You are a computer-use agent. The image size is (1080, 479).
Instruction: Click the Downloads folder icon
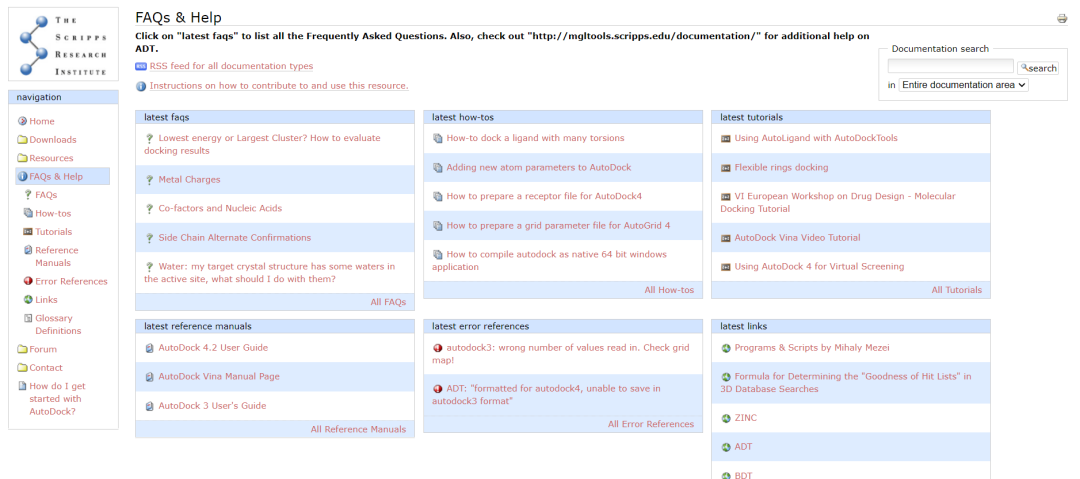point(23,140)
